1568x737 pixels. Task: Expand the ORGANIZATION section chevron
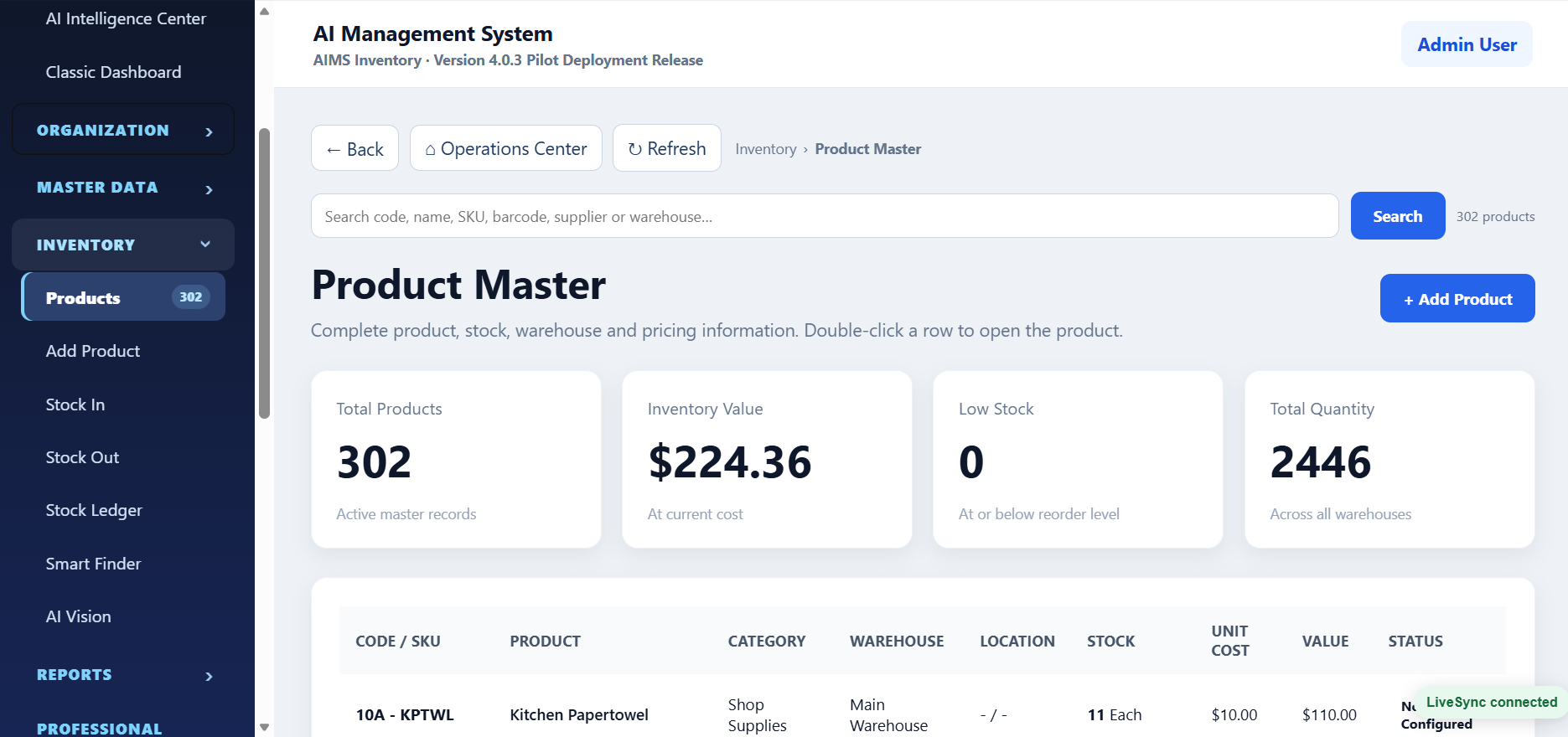[209, 131]
